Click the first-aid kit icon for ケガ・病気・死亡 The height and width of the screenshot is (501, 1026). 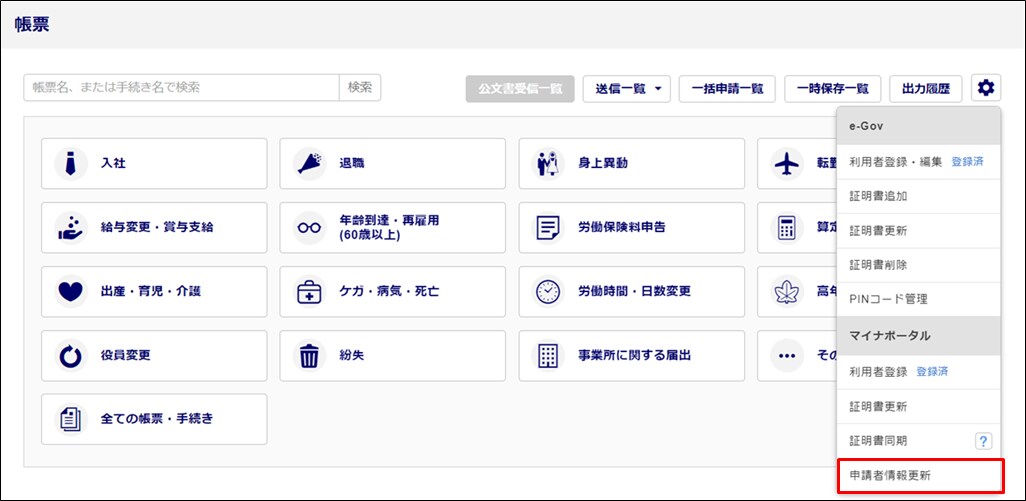305,292
